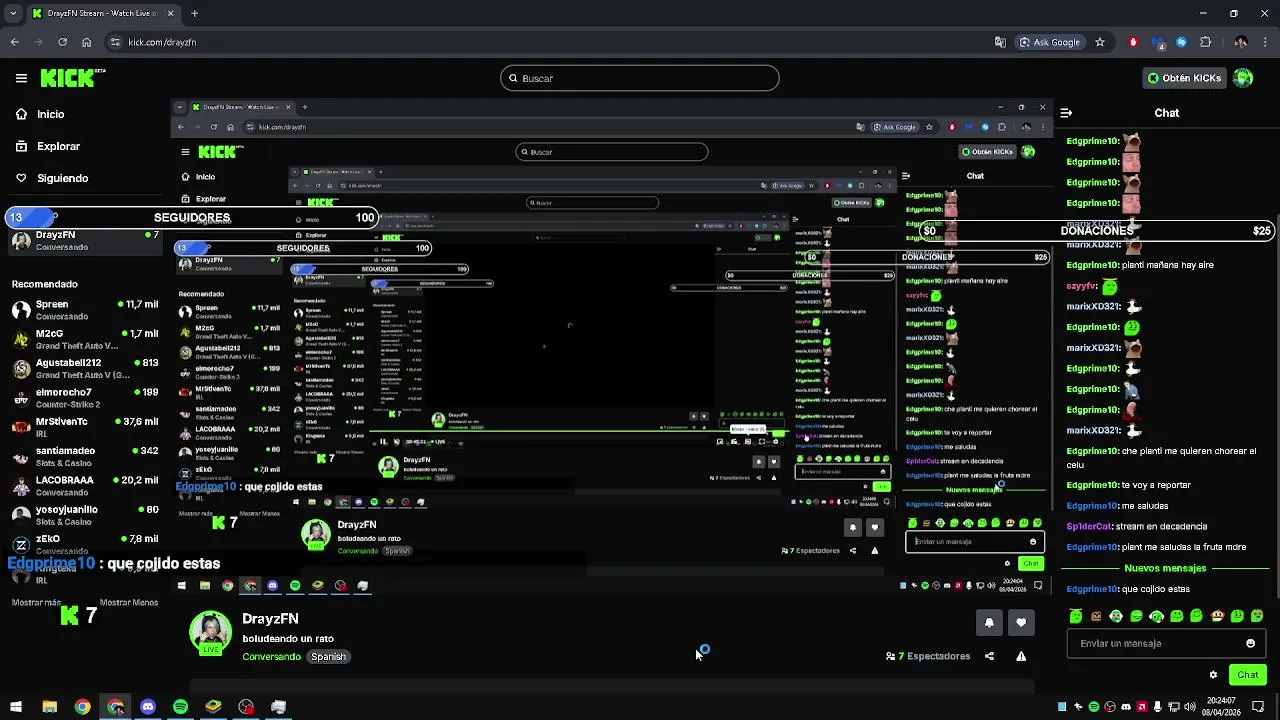Image resolution: width=1280 pixels, height=720 pixels.
Task: Click the Obtén KICKs button
Action: coord(1185,78)
